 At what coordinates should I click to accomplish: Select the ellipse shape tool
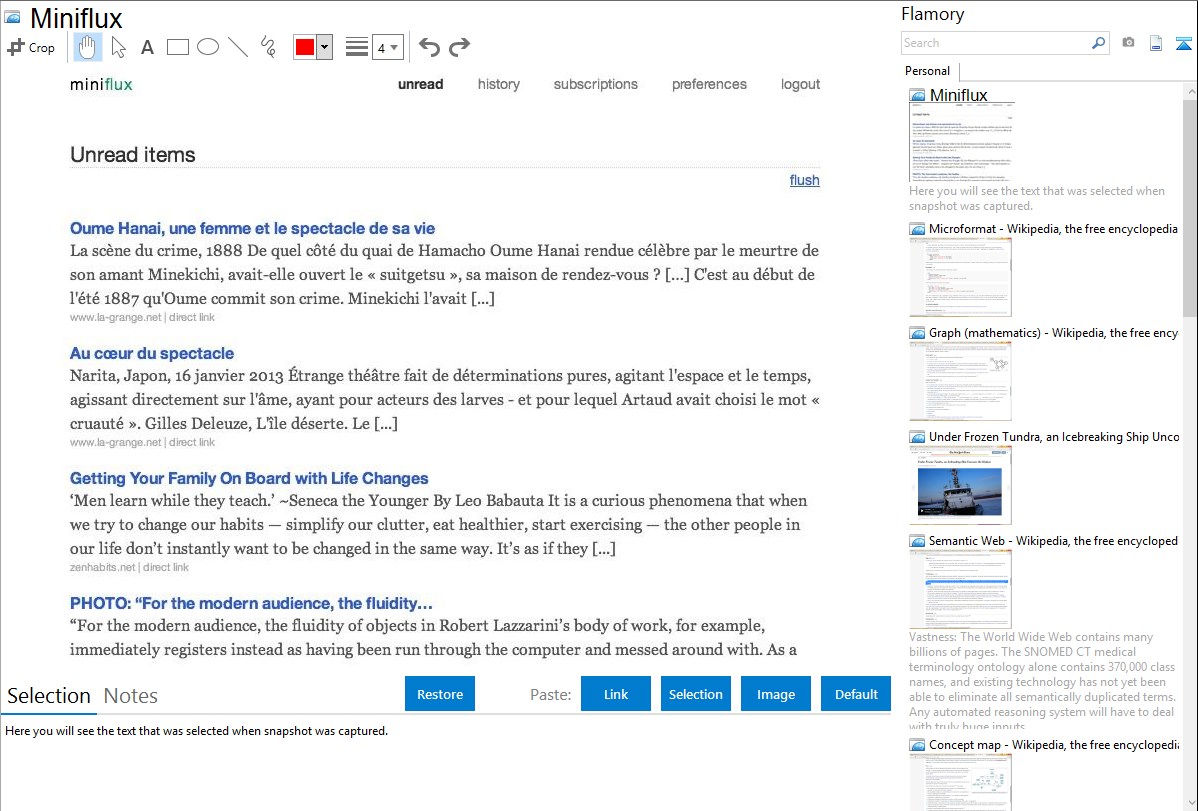point(208,47)
